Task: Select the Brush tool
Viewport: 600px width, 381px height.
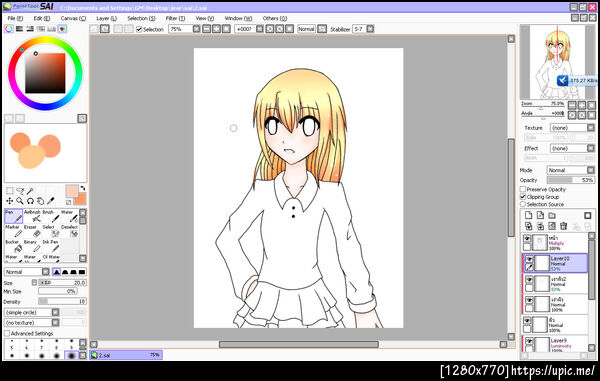Action: coord(51,216)
